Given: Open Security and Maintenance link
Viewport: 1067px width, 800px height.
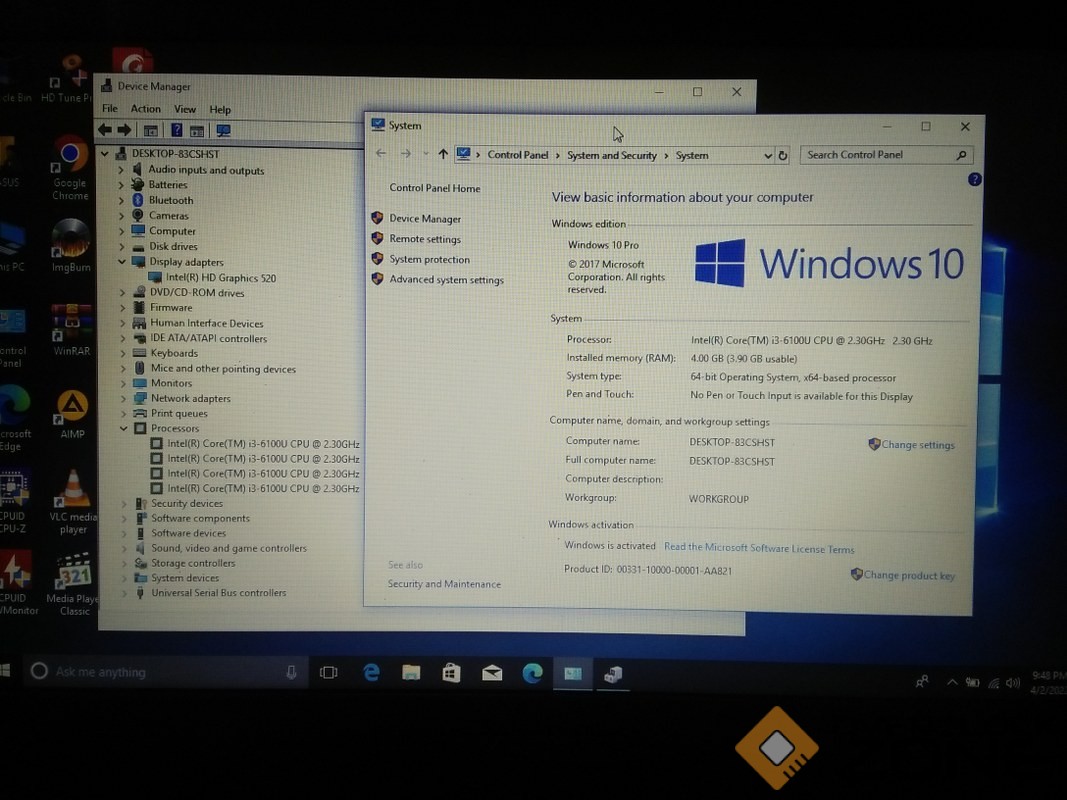Looking at the screenshot, I should (444, 584).
